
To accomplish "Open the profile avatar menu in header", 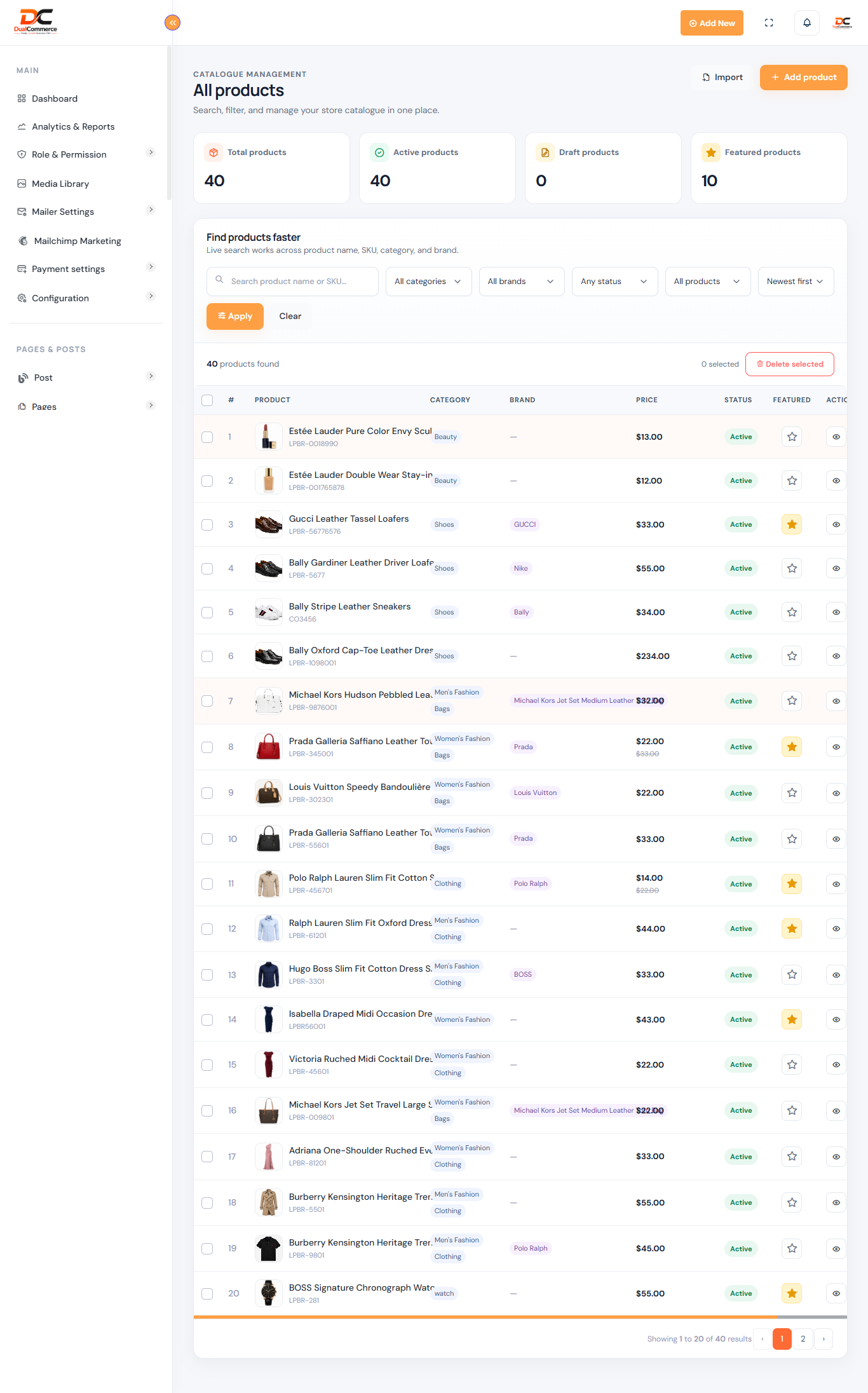I will [x=843, y=23].
